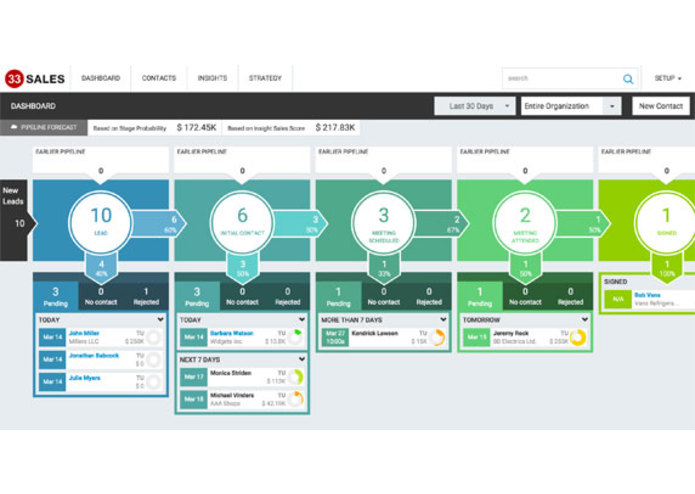Click the score ring for John Miller
This screenshot has height=494, width=695.
154,338
